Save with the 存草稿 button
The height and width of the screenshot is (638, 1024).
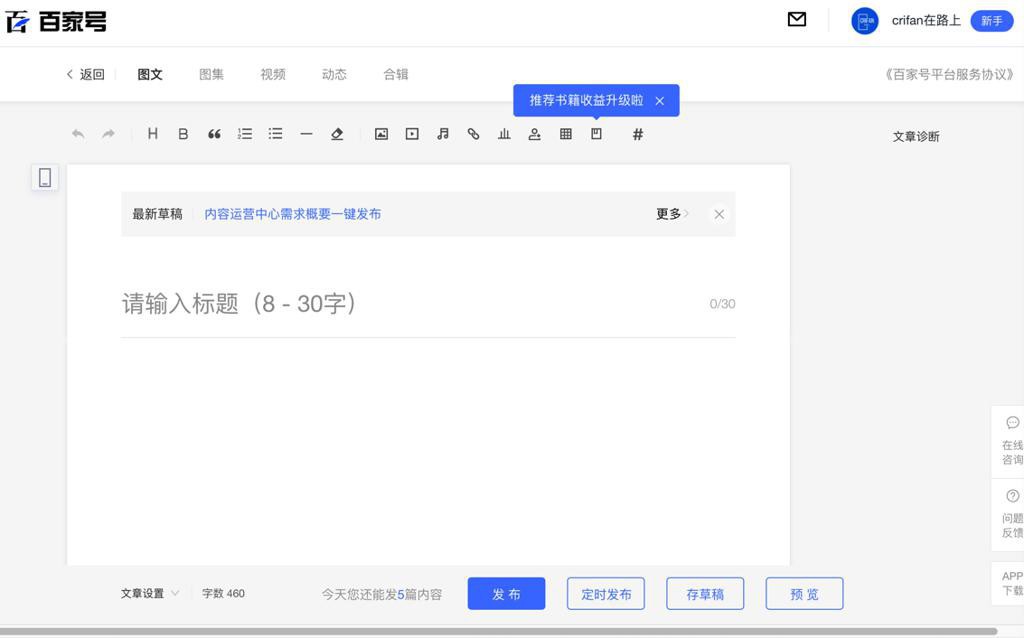[x=705, y=594]
